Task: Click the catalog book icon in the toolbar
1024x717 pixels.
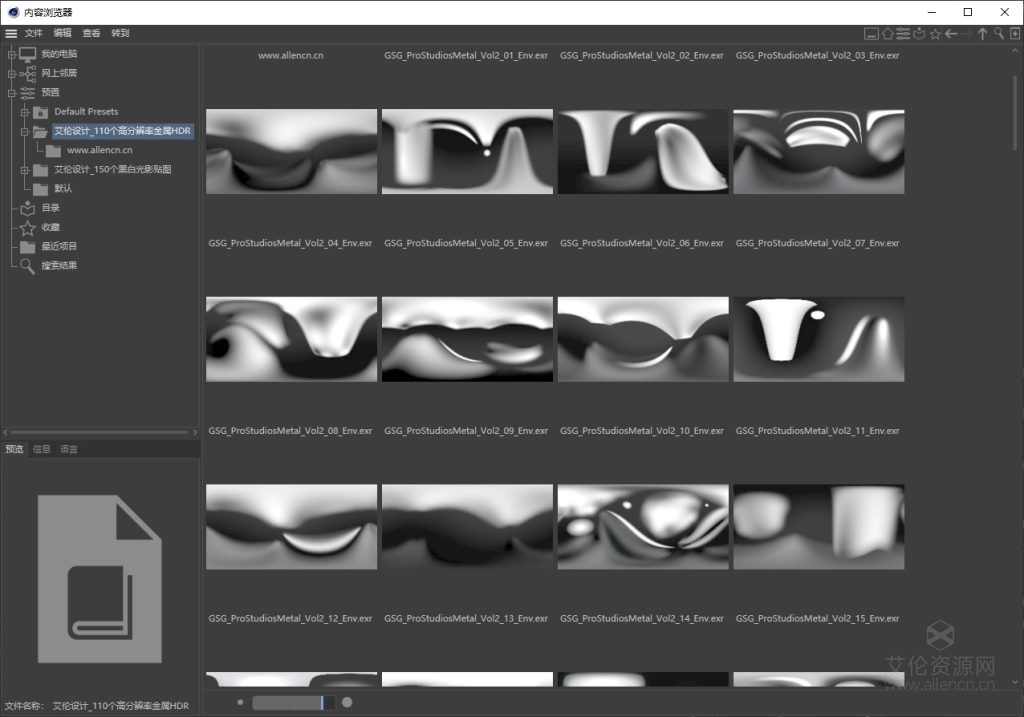Action: click(x=920, y=34)
